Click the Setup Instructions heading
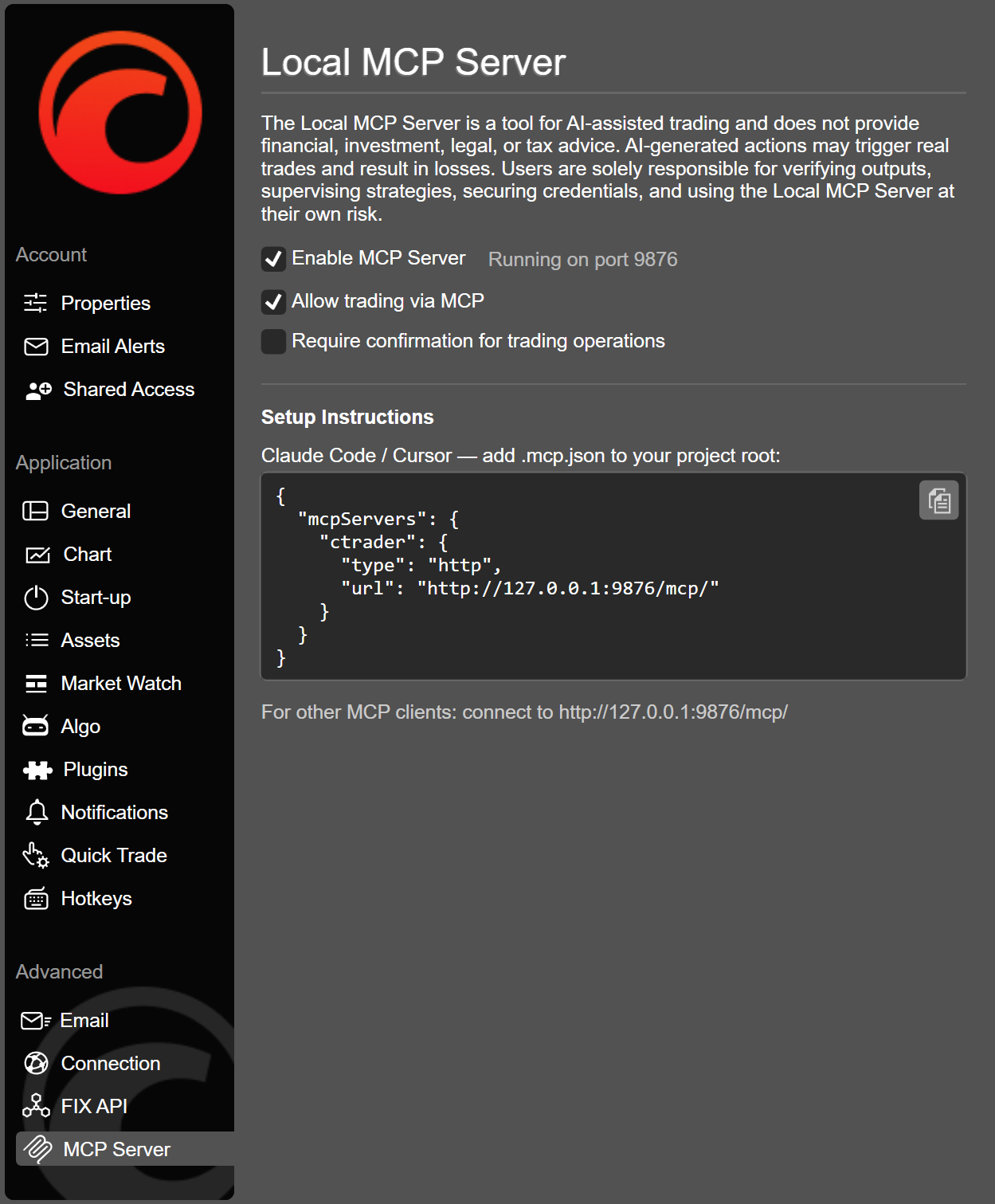The width and height of the screenshot is (995, 1204). [x=347, y=418]
